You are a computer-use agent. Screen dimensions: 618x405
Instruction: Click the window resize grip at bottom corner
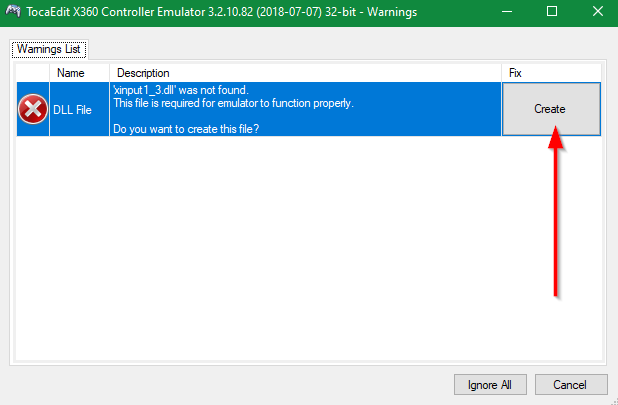click(x=614, y=401)
